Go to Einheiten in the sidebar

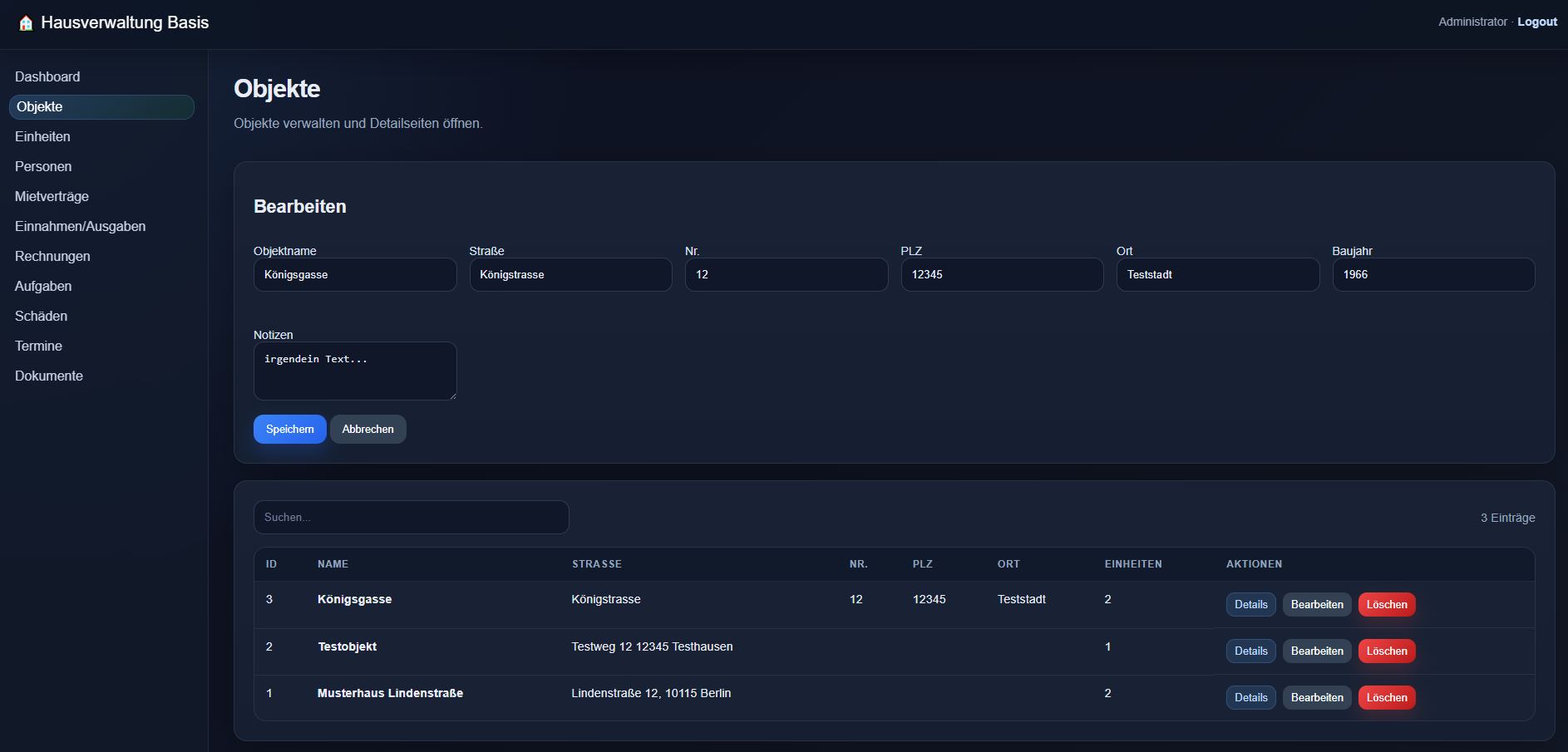click(42, 136)
